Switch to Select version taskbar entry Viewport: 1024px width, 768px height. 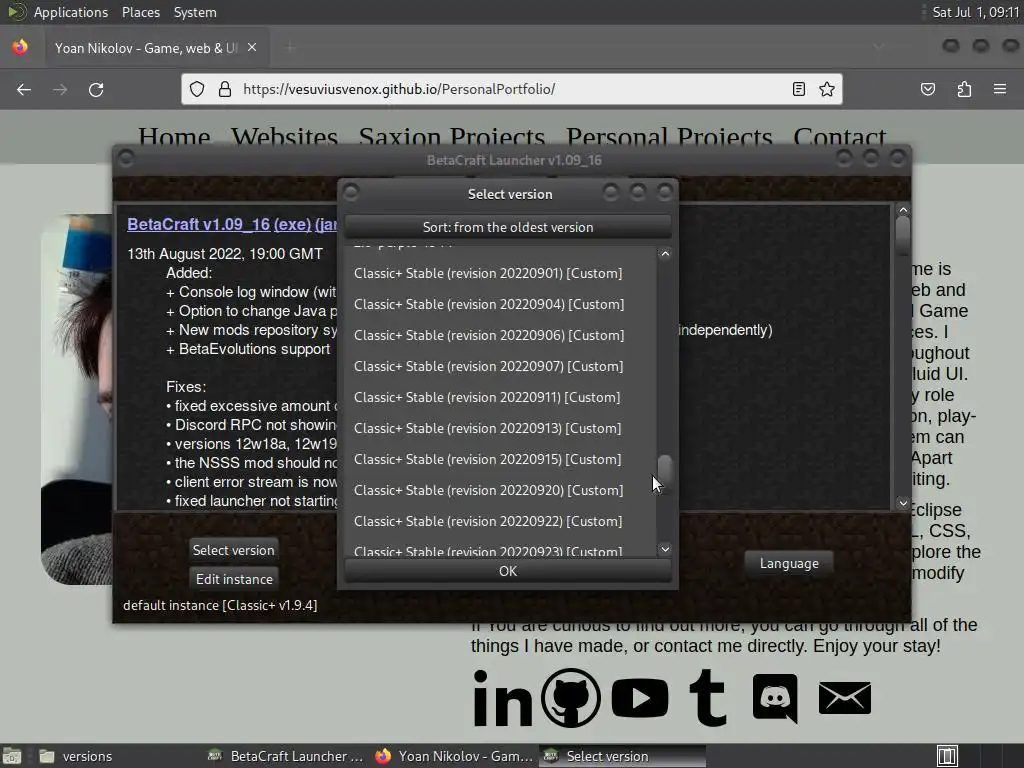coord(622,756)
